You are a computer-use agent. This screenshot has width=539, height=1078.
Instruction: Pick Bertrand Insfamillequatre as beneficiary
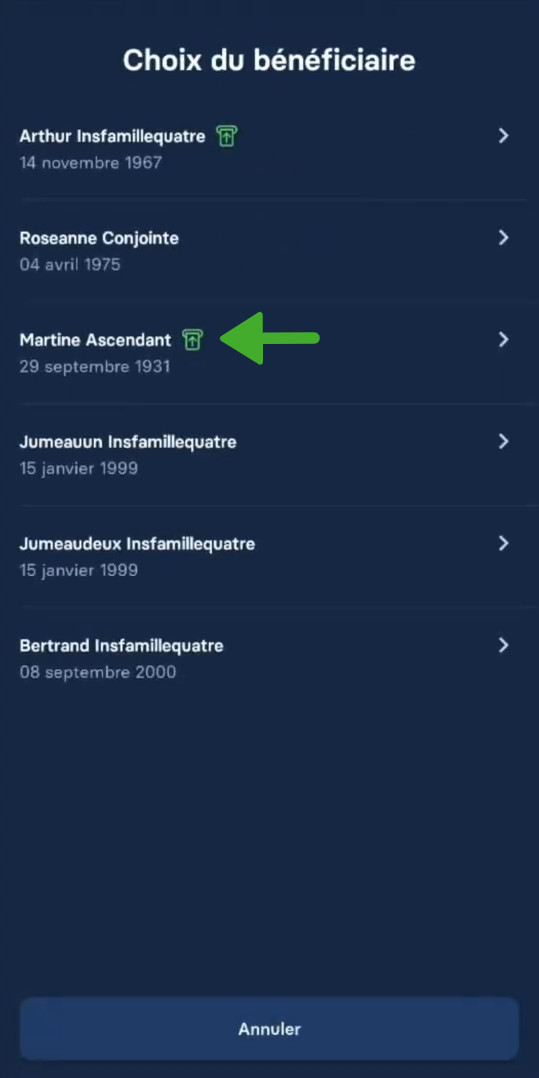click(x=270, y=658)
